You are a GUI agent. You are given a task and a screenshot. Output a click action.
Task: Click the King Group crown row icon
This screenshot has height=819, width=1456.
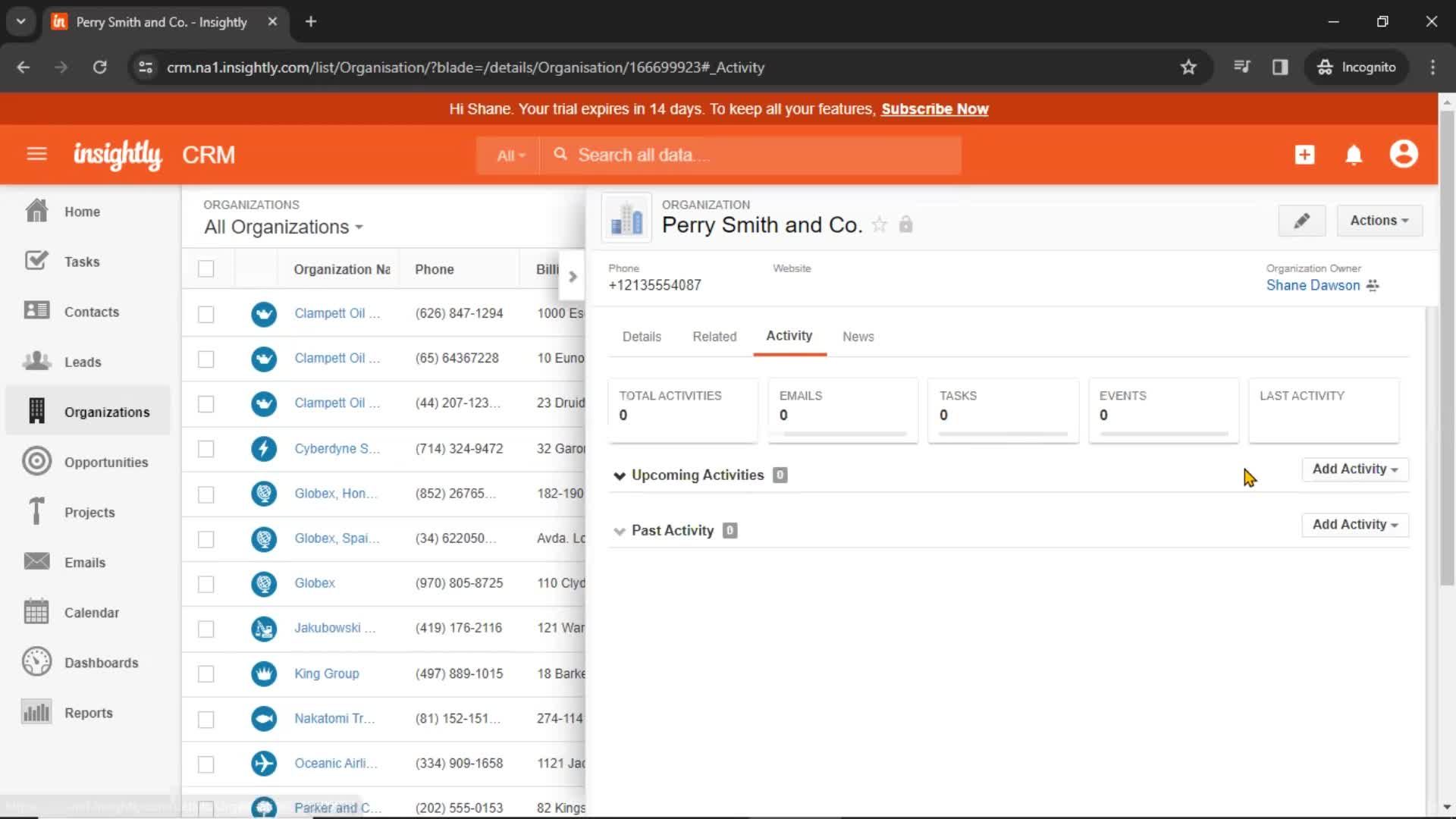click(x=264, y=673)
